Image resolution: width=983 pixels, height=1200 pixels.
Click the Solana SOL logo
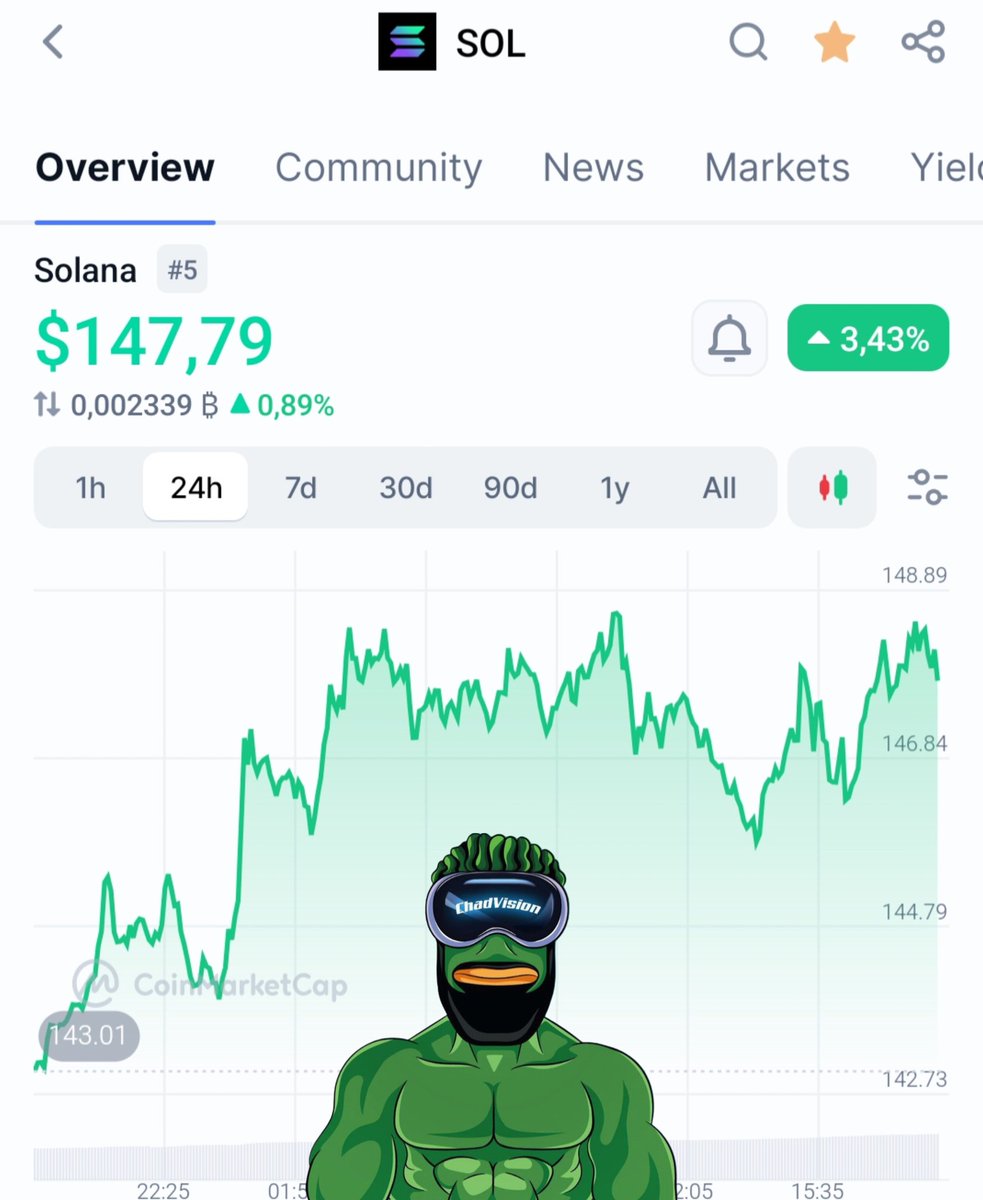(408, 43)
